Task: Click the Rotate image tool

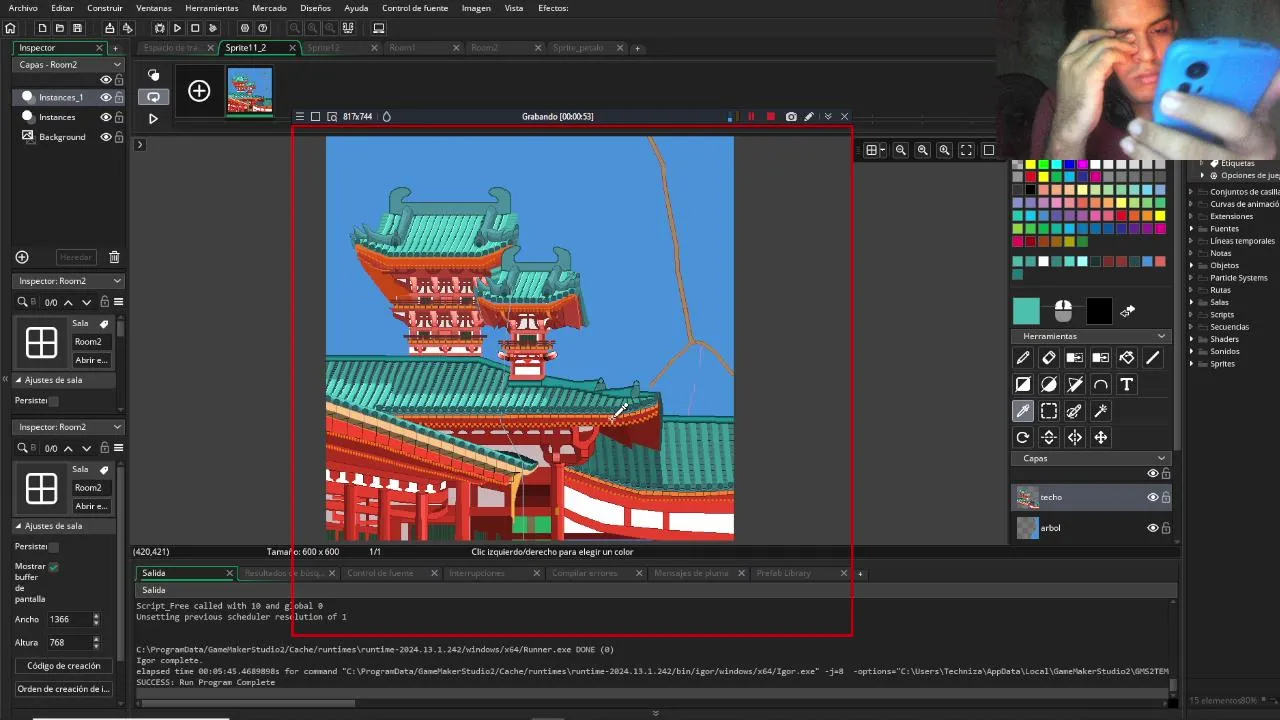Action: tap(1023, 437)
